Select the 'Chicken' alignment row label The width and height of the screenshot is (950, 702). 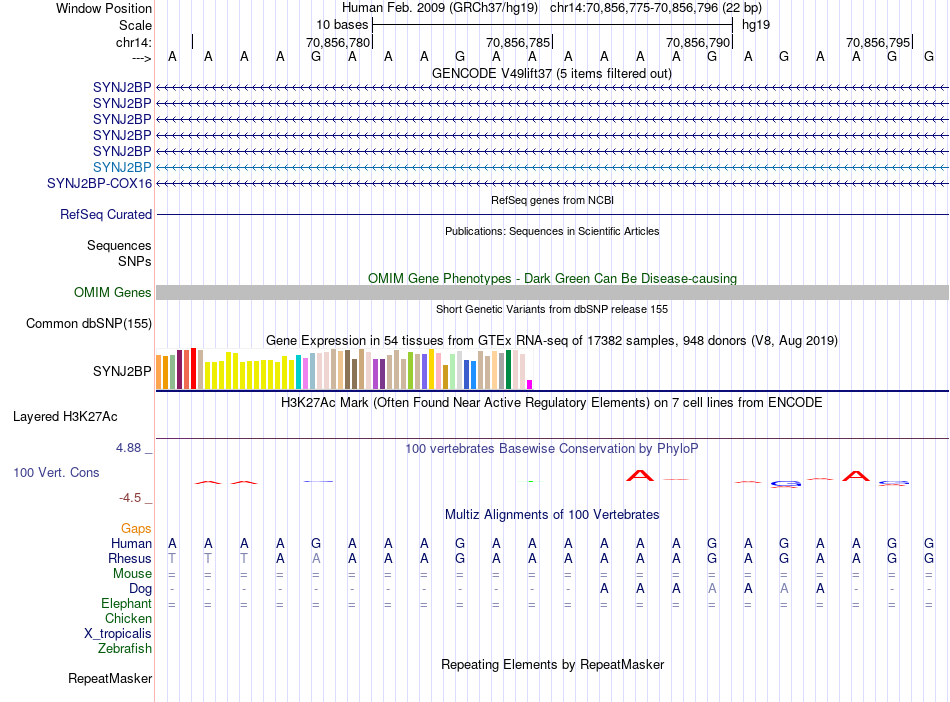128,618
